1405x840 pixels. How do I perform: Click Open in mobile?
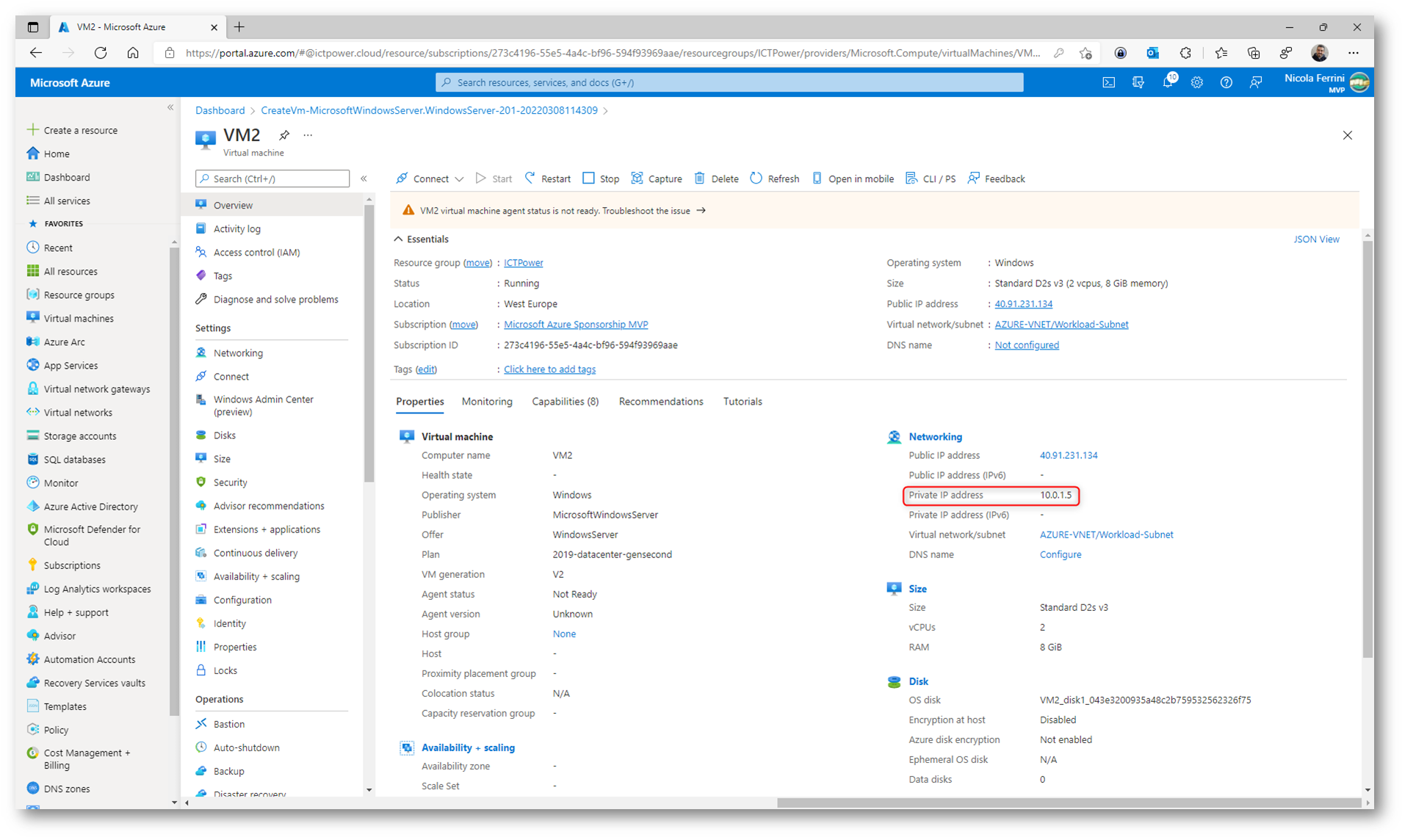[x=852, y=178]
